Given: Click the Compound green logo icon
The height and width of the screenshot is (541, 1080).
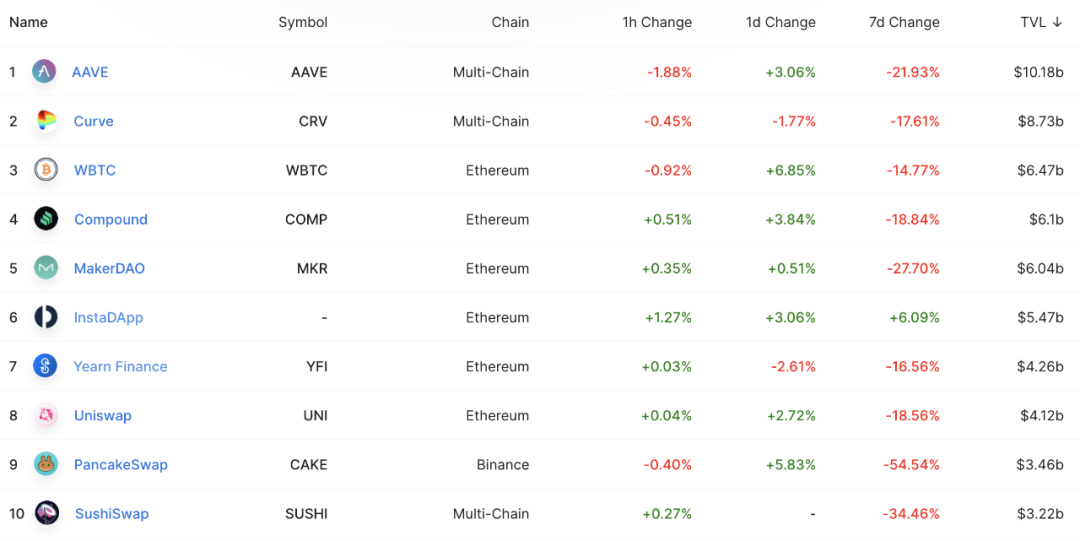Looking at the screenshot, I should pos(46,219).
